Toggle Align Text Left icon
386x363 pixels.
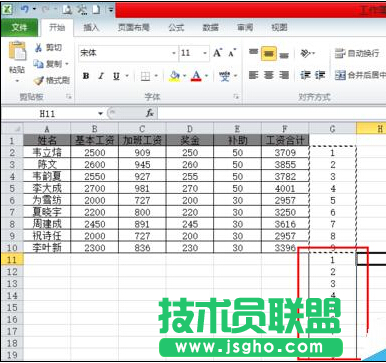tap(253, 75)
